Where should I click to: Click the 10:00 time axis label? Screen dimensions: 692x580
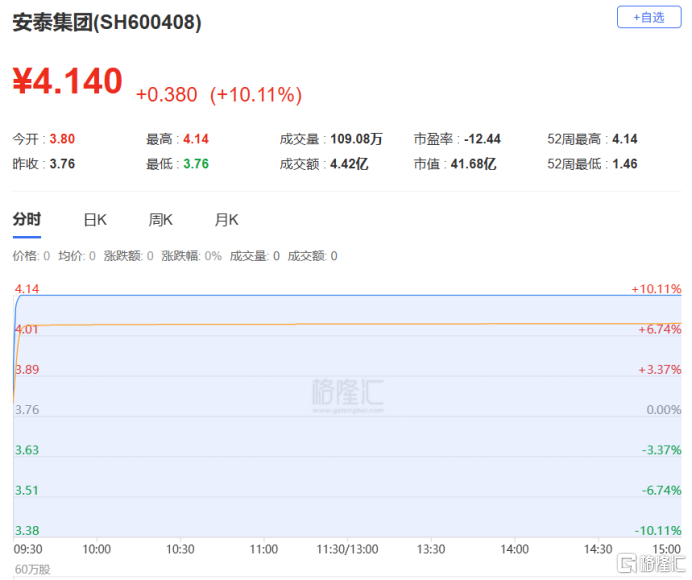tap(97, 549)
